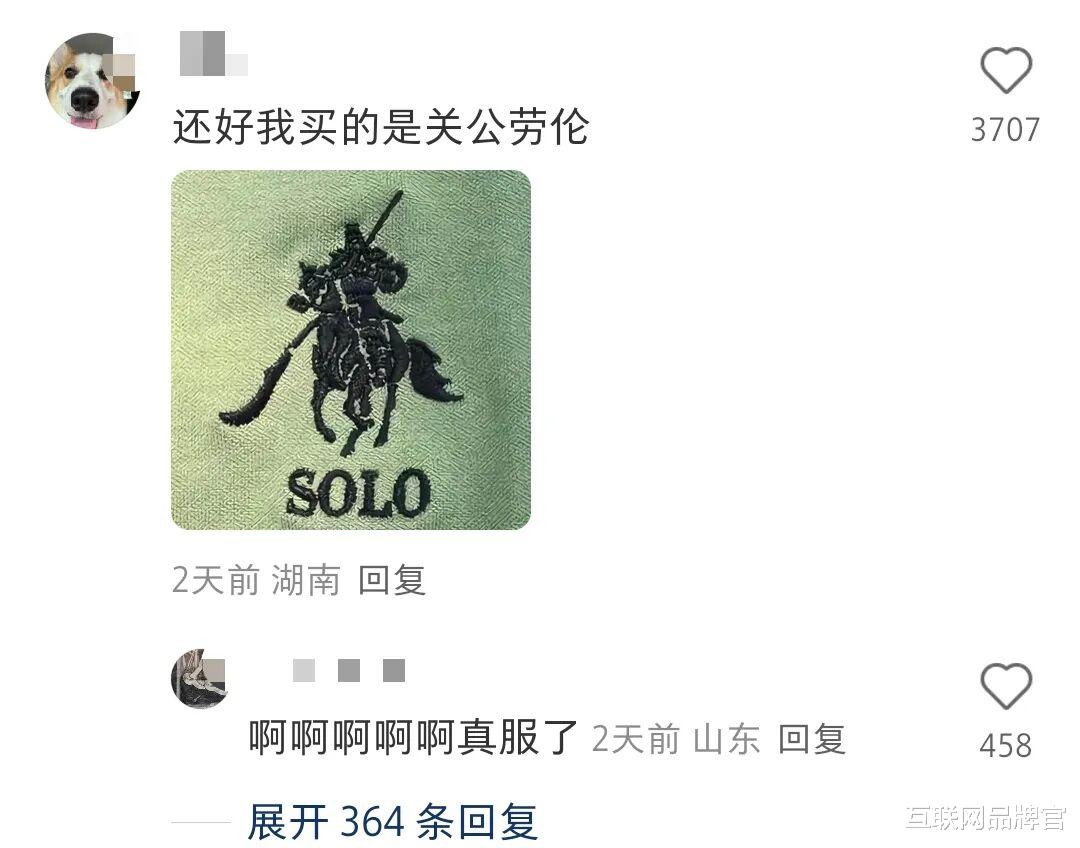Tap the 2天前 湖南 timestamp

pos(256,579)
